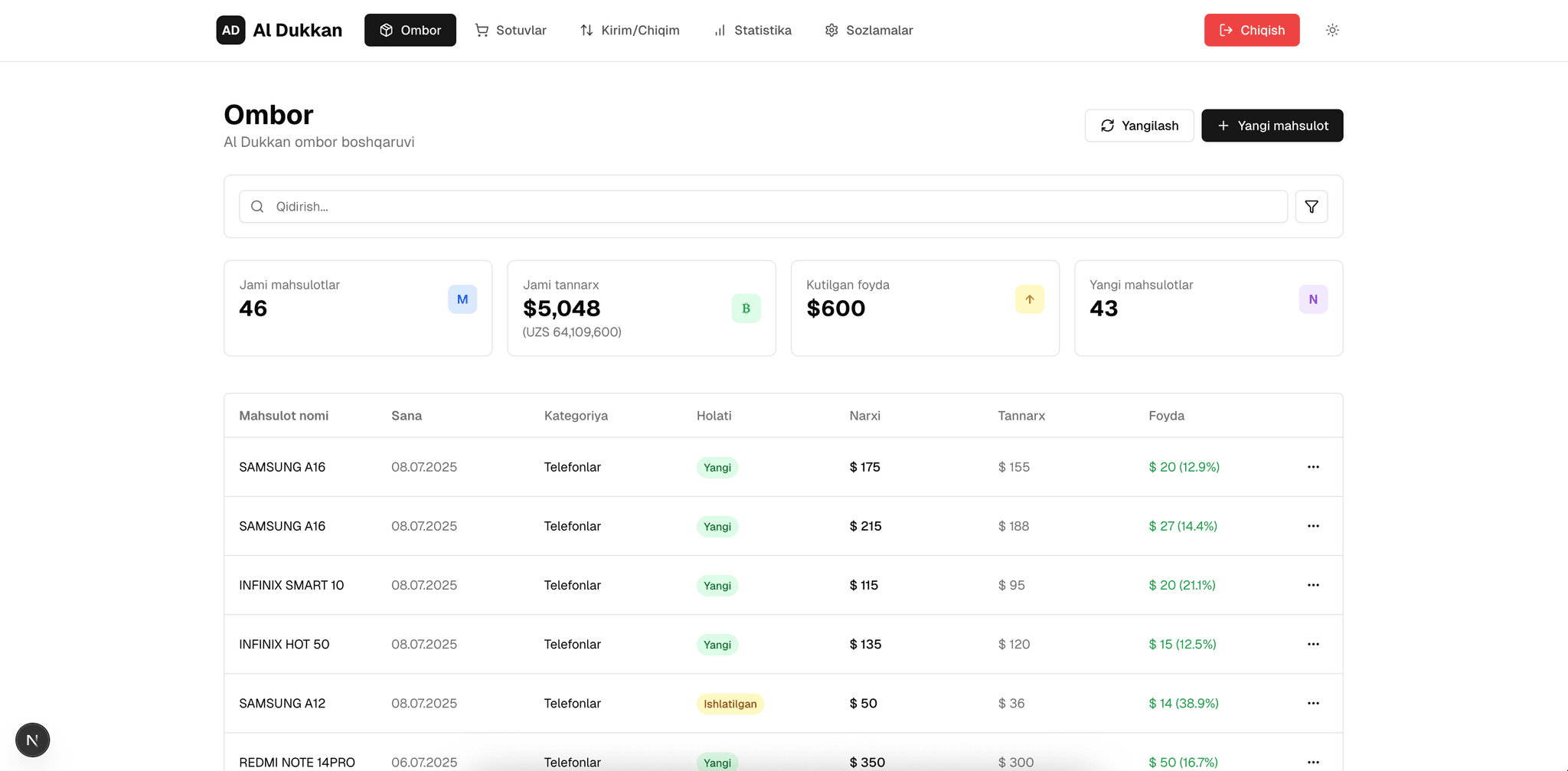Click the green currency icon in Jami tannarx
Screen dimensions: 1568x771
coord(746,309)
